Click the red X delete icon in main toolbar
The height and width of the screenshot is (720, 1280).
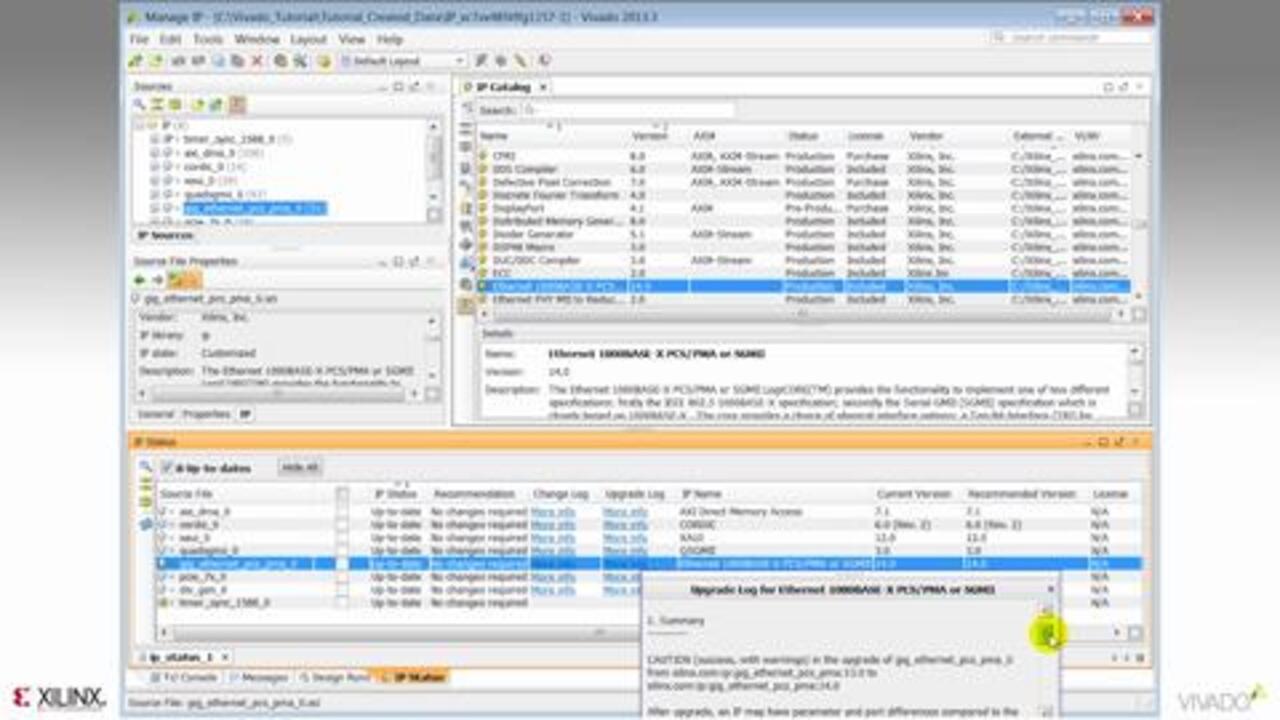tap(257, 61)
